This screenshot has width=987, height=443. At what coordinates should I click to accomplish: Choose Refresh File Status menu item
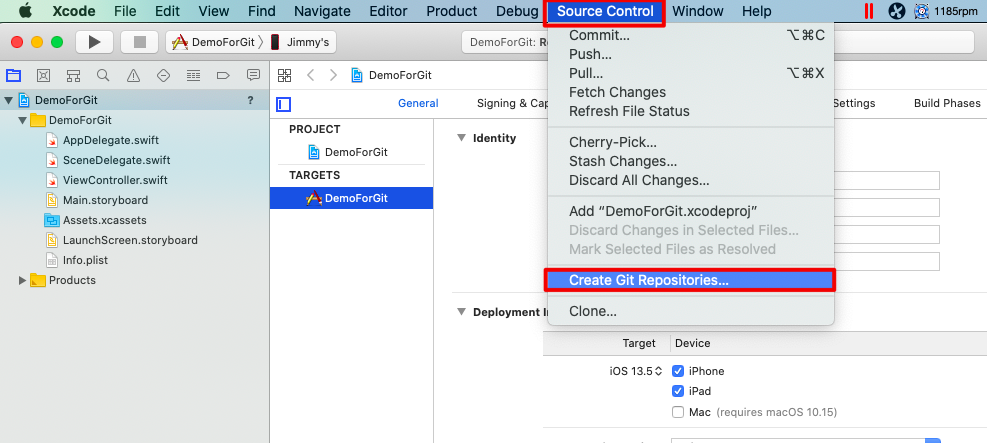[691, 111]
